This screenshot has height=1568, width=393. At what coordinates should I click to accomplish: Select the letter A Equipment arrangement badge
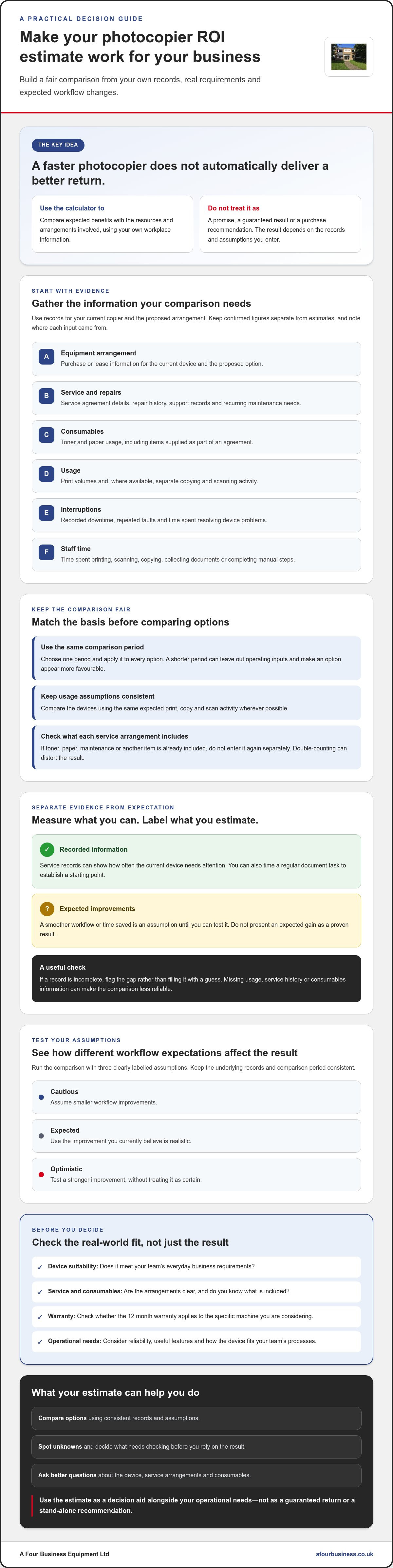tap(46, 357)
